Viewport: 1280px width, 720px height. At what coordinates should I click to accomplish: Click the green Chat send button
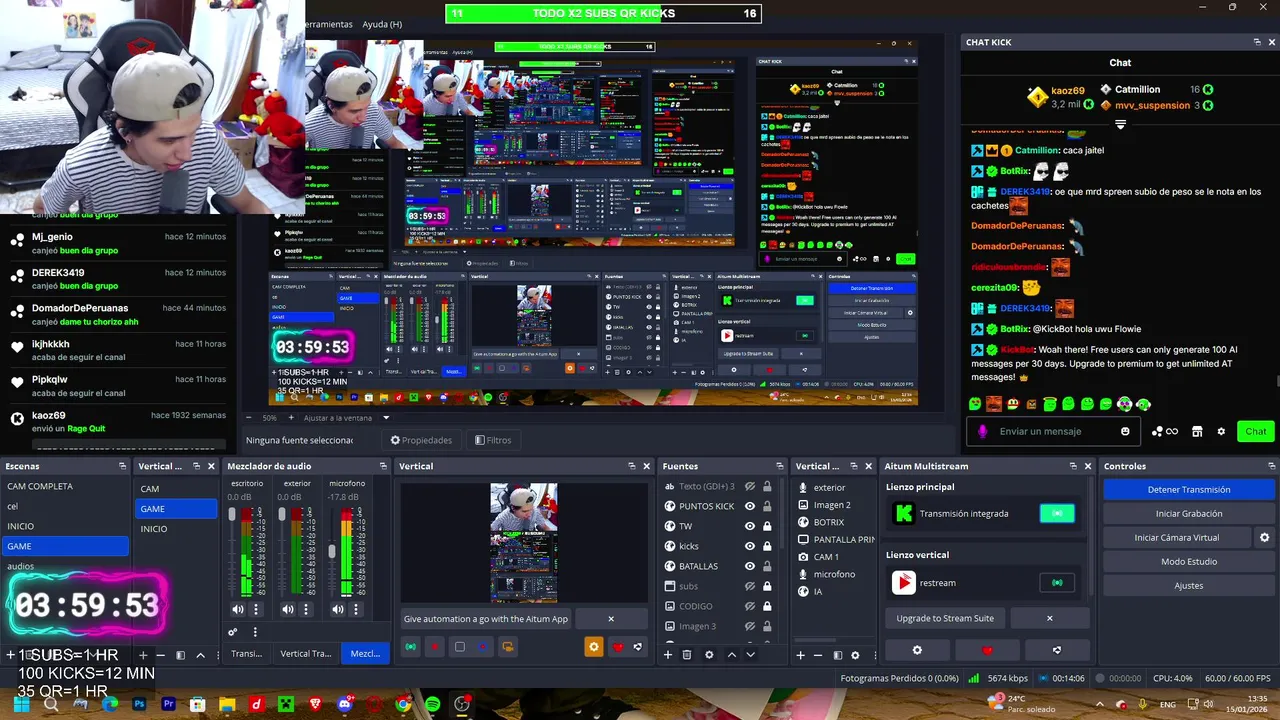pos(1256,432)
